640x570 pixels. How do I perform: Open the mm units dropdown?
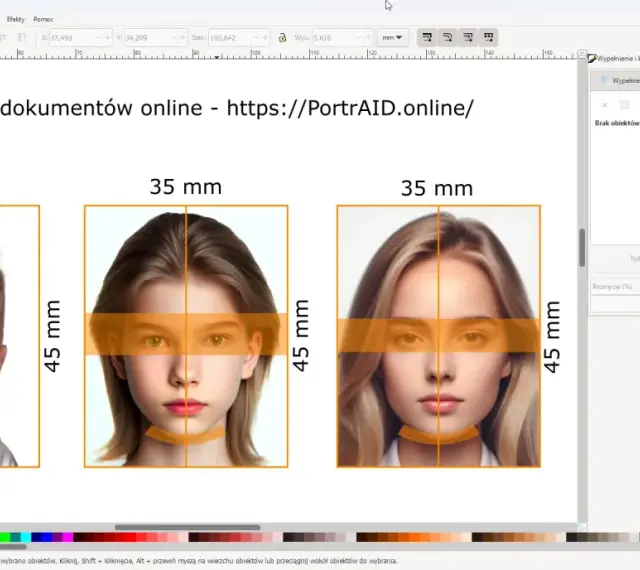[392, 38]
